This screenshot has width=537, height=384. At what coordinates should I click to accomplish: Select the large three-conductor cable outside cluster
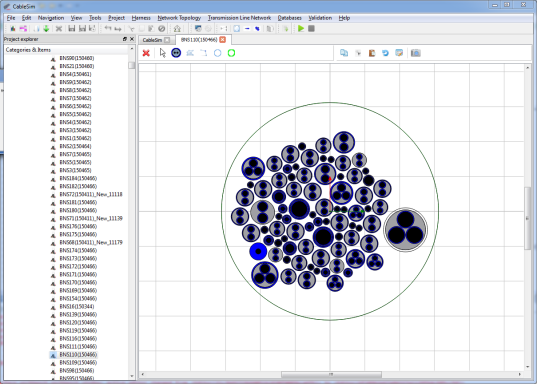[405, 230]
